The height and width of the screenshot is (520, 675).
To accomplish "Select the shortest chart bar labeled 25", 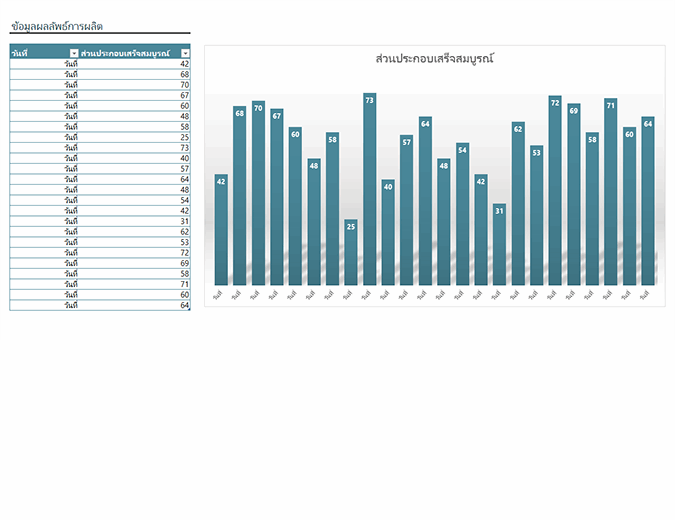I will [351, 251].
